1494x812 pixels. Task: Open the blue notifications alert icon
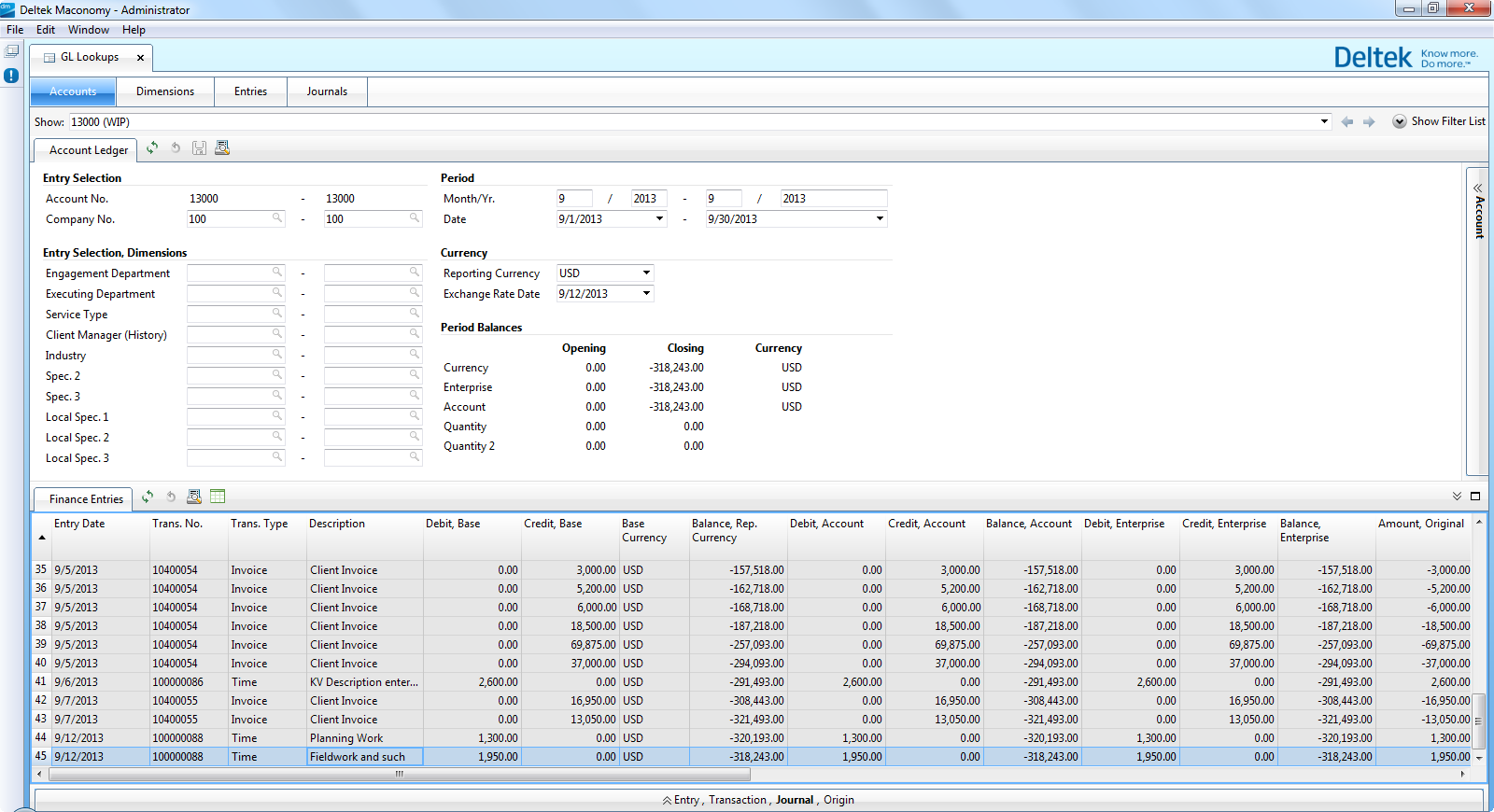(x=11, y=76)
